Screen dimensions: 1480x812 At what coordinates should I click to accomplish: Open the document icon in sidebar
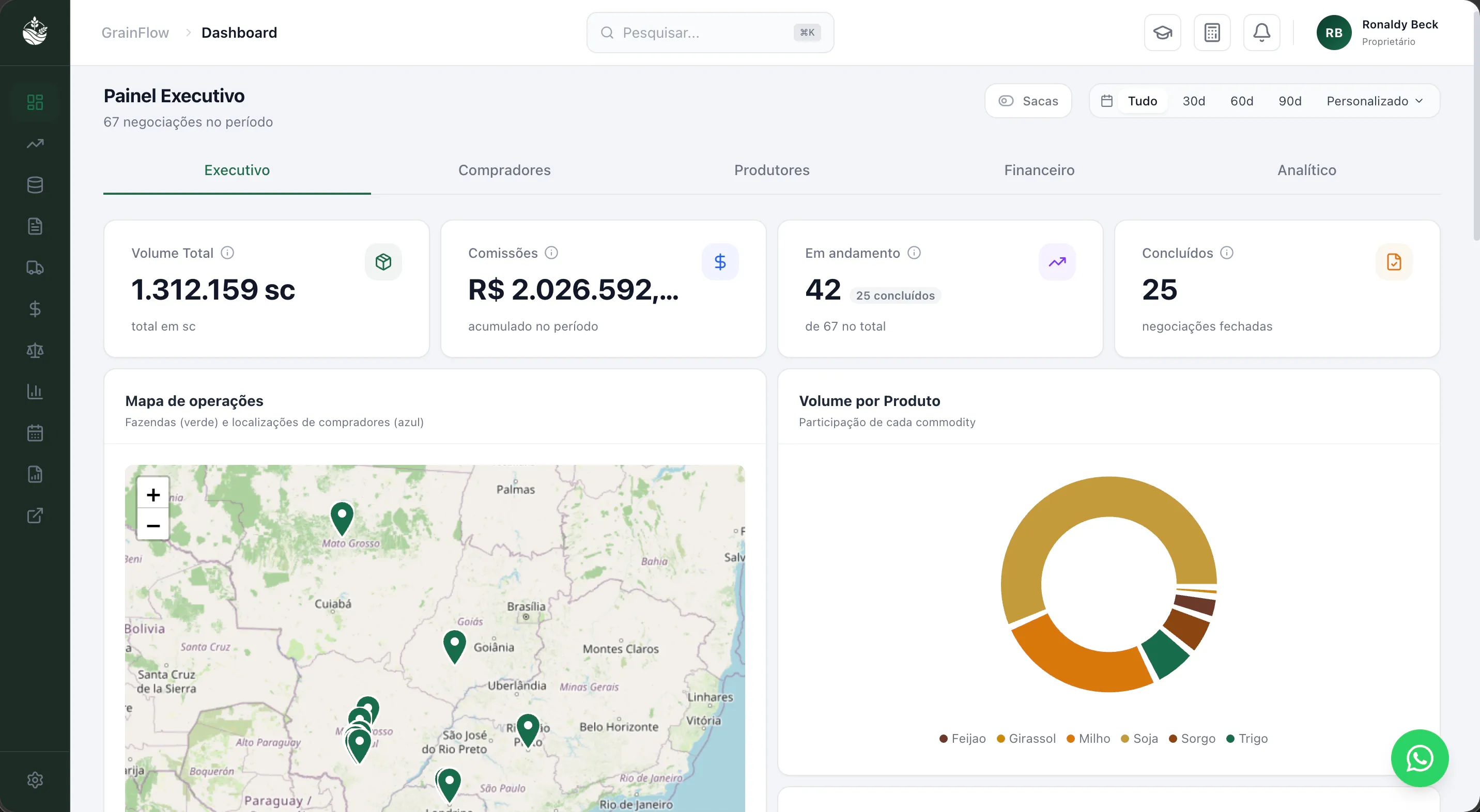coord(35,226)
